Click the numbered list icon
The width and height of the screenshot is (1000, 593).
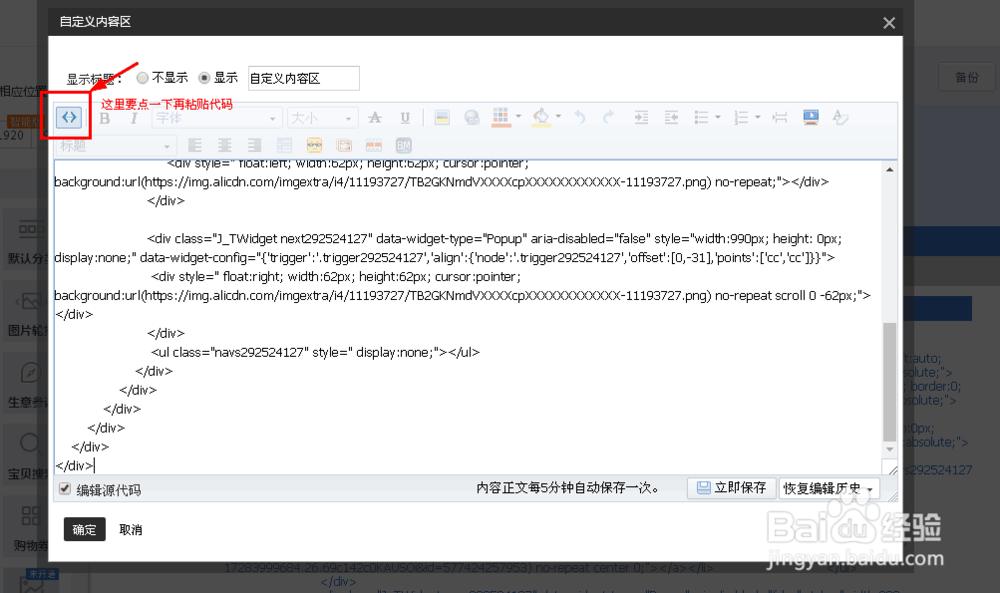click(741, 117)
